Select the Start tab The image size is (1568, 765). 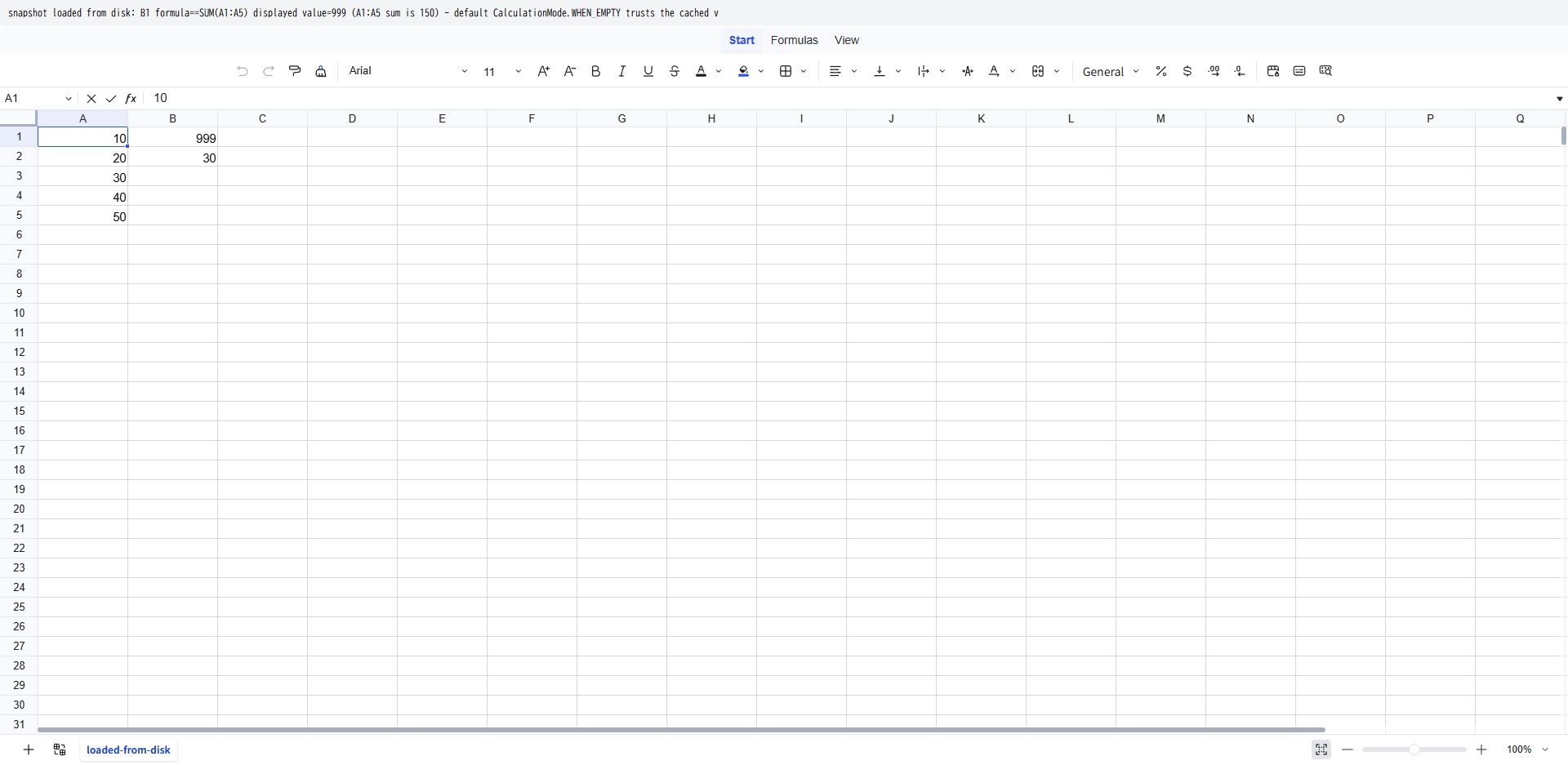(742, 40)
